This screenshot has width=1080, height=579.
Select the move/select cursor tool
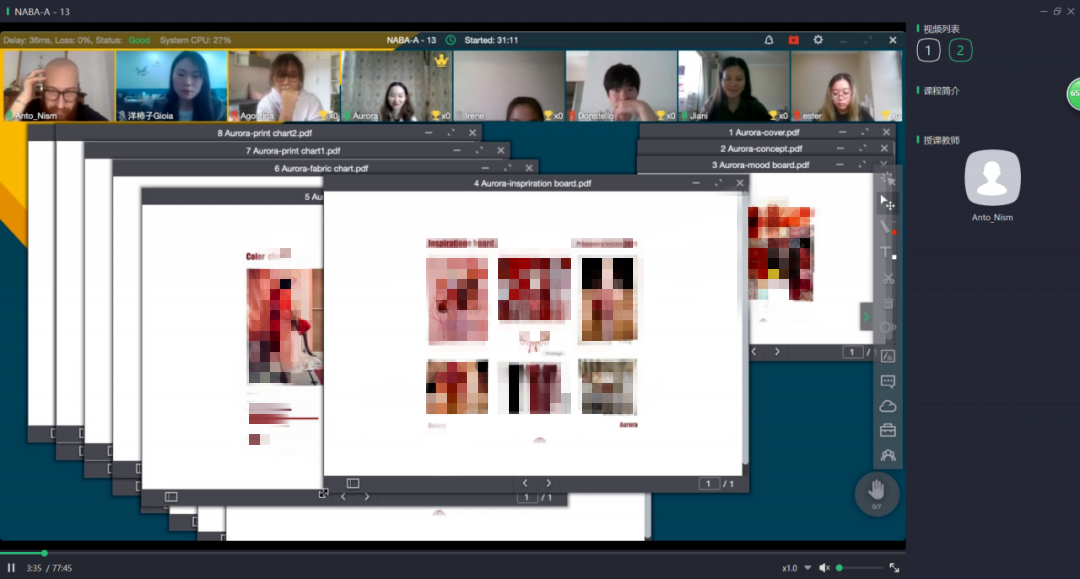(x=888, y=202)
